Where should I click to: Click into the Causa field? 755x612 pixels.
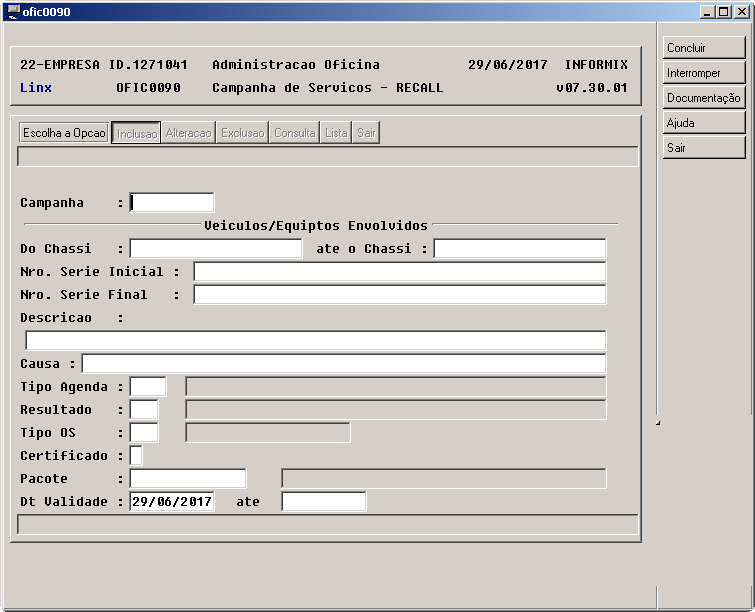pos(344,364)
